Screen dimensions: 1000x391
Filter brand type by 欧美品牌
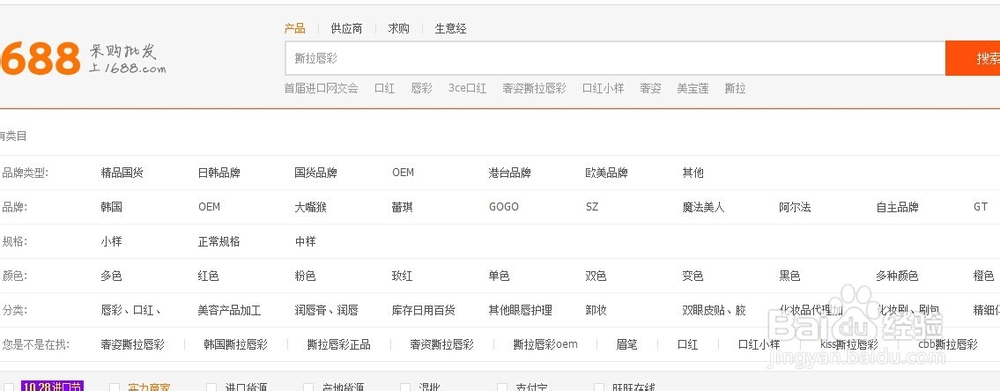pyautogui.click(x=607, y=173)
